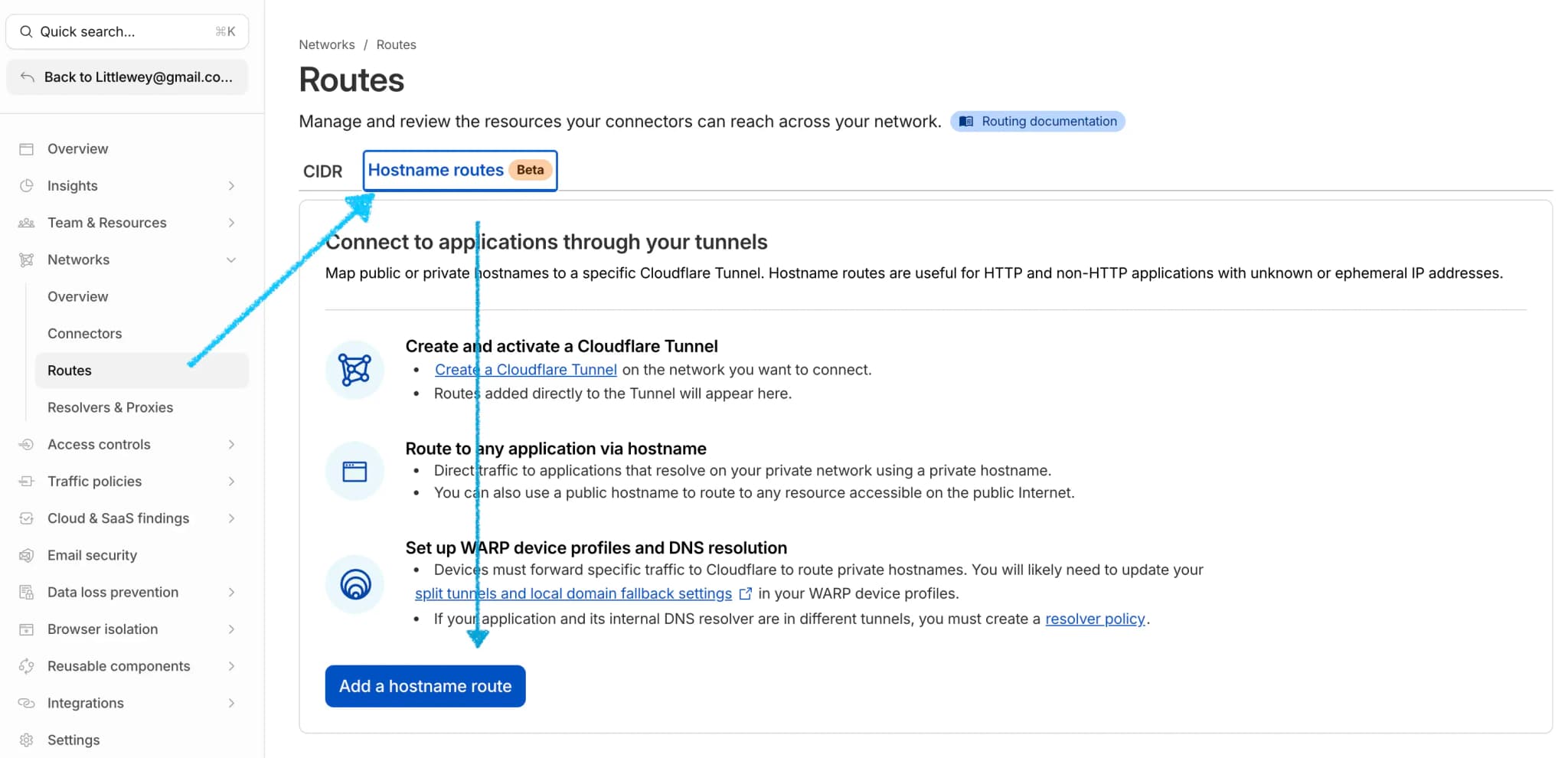Viewport: 1568px width, 758px height.
Task: Click the Cloud & SaaS findings icon
Action: [27, 518]
